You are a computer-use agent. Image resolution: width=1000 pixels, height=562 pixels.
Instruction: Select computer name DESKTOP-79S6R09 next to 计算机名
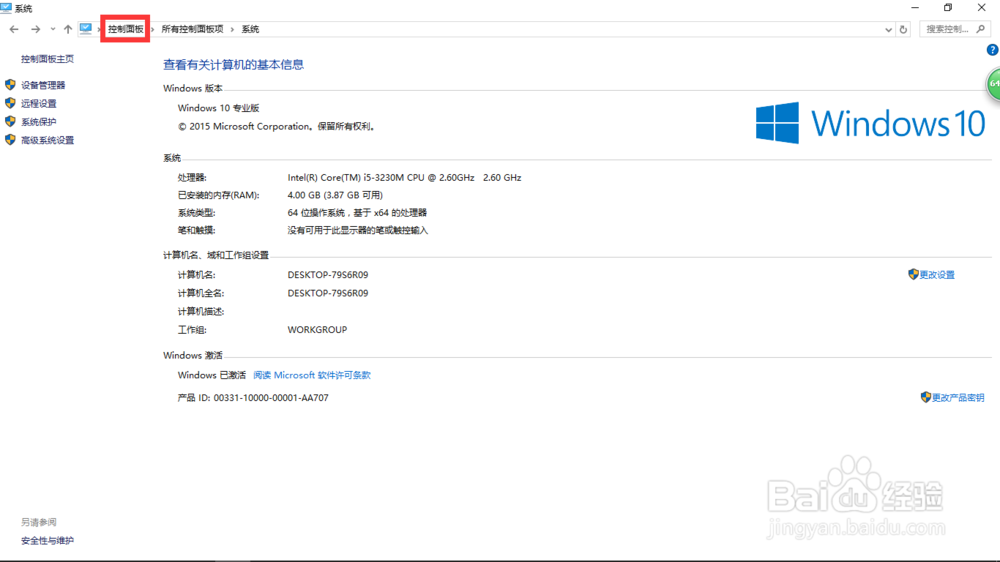point(328,275)
